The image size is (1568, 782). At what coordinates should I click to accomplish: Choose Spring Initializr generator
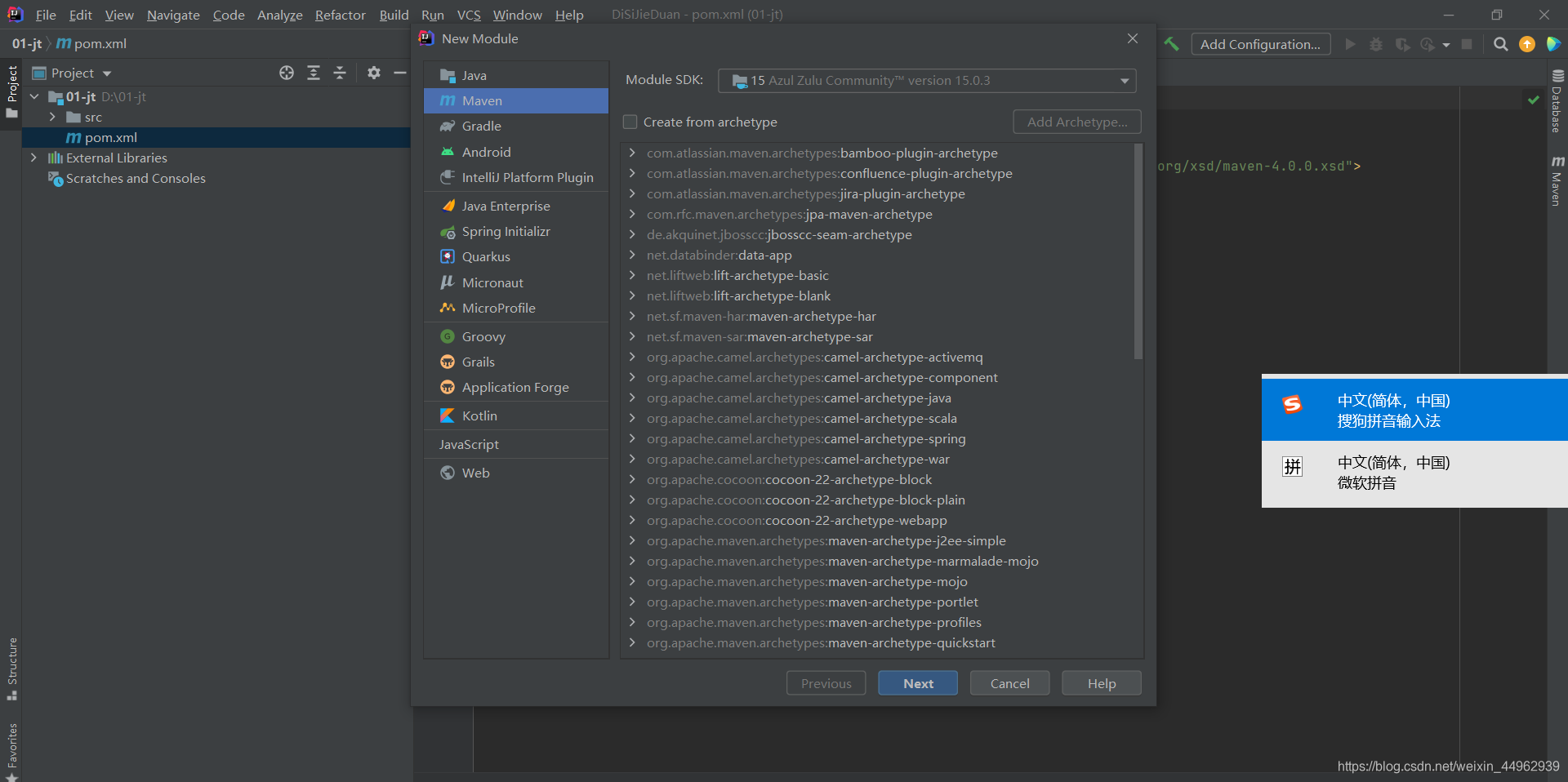516,231
